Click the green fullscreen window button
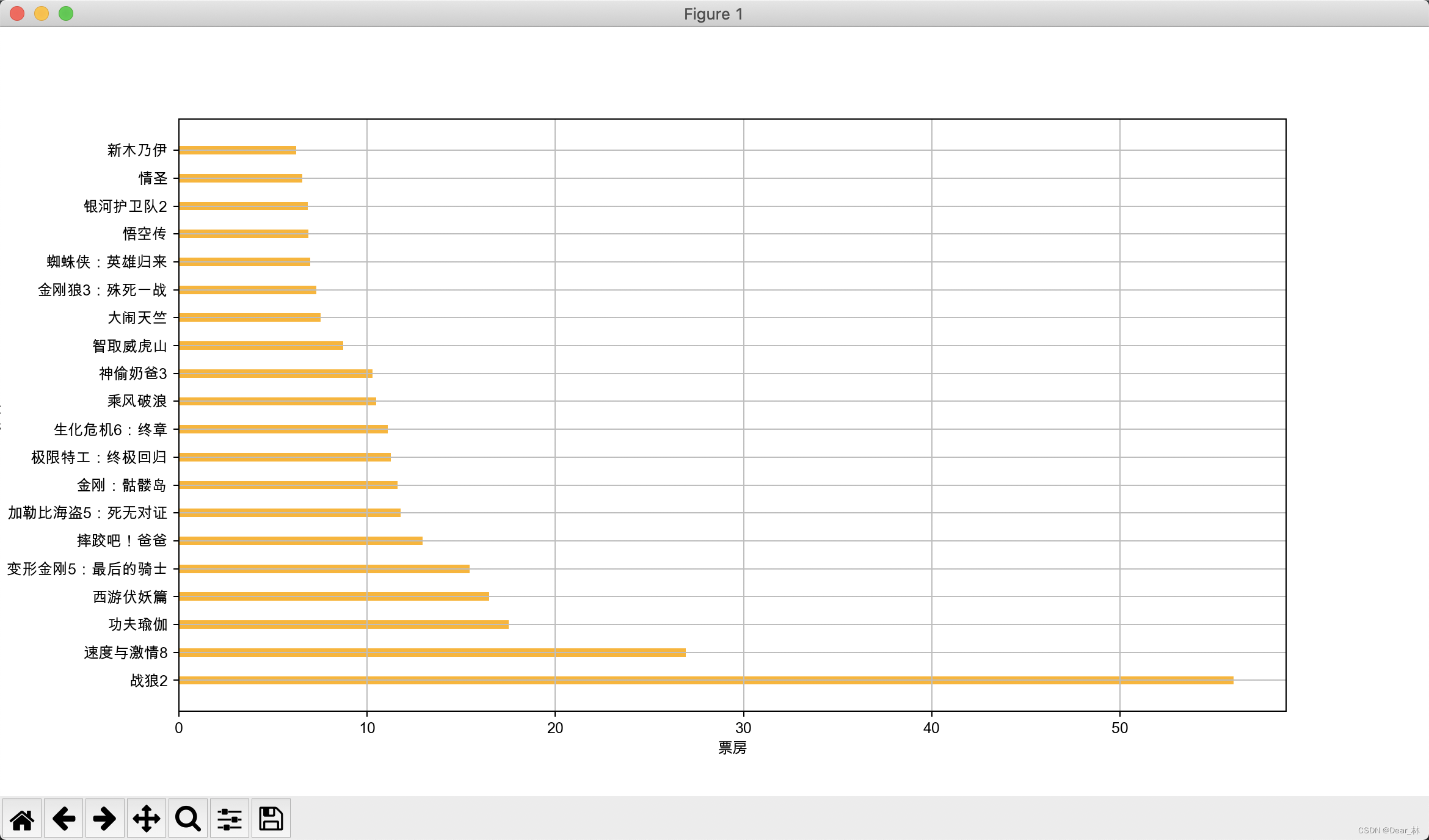 (x=66, y=13)
